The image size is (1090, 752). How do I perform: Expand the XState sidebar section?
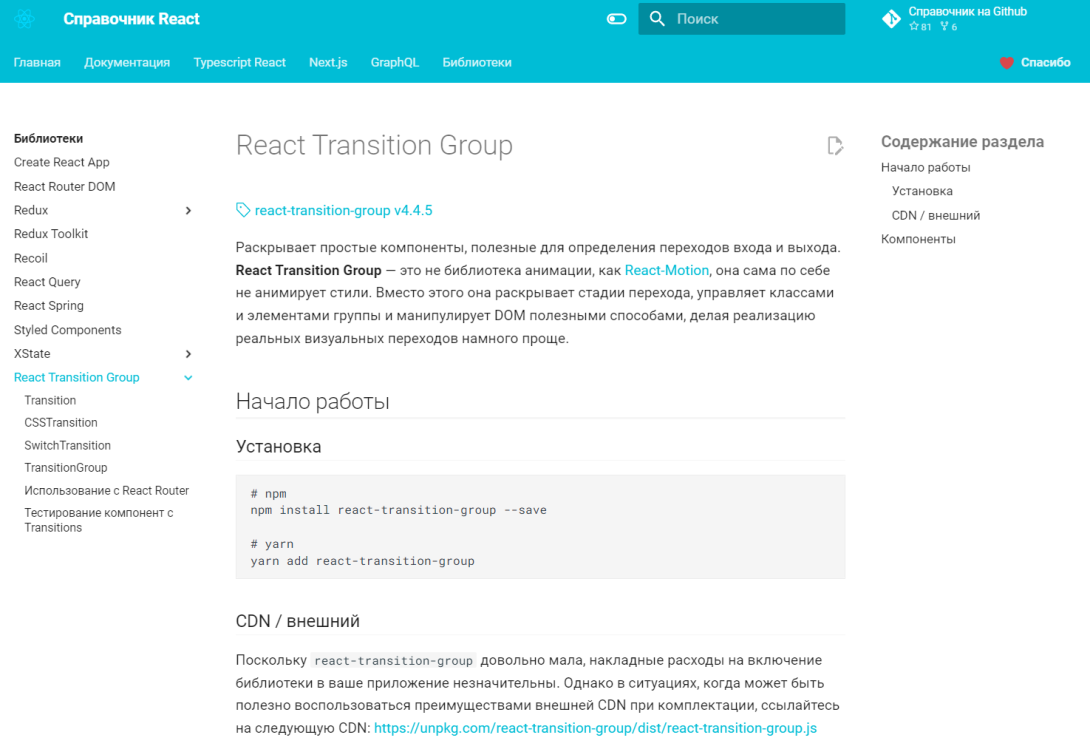pos(188,354)
